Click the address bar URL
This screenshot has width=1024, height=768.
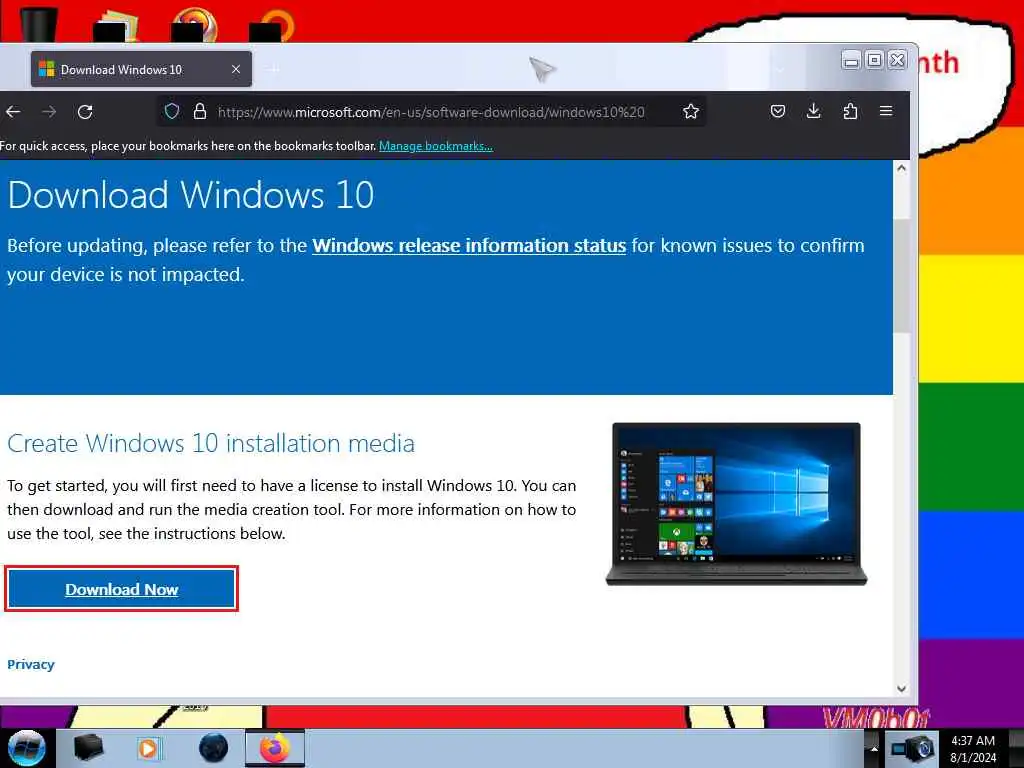[431, 112]
